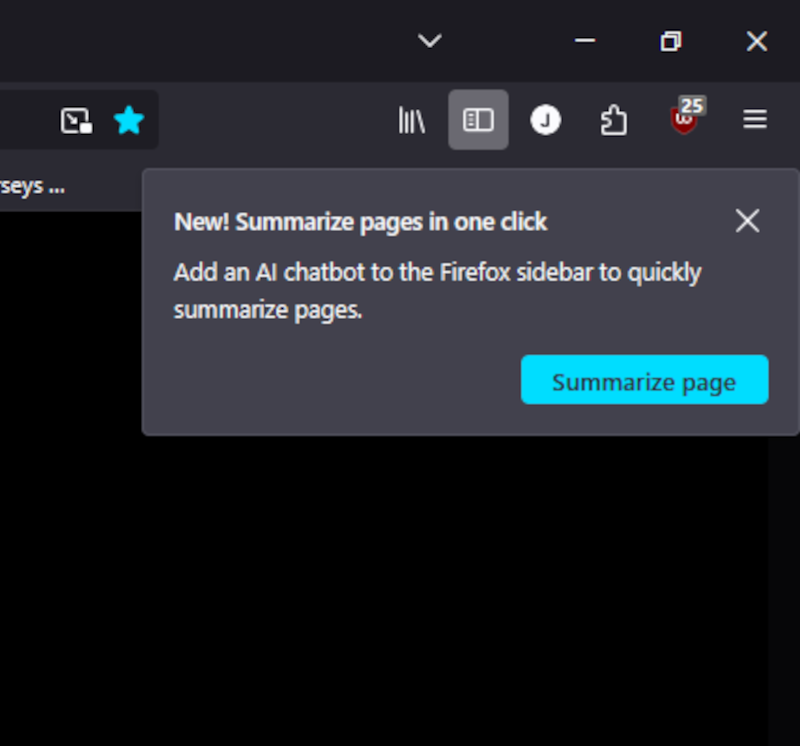The width and height of the screenshot is (800, 746).
Task: Open the account avatar J
Action: (545, 120)
